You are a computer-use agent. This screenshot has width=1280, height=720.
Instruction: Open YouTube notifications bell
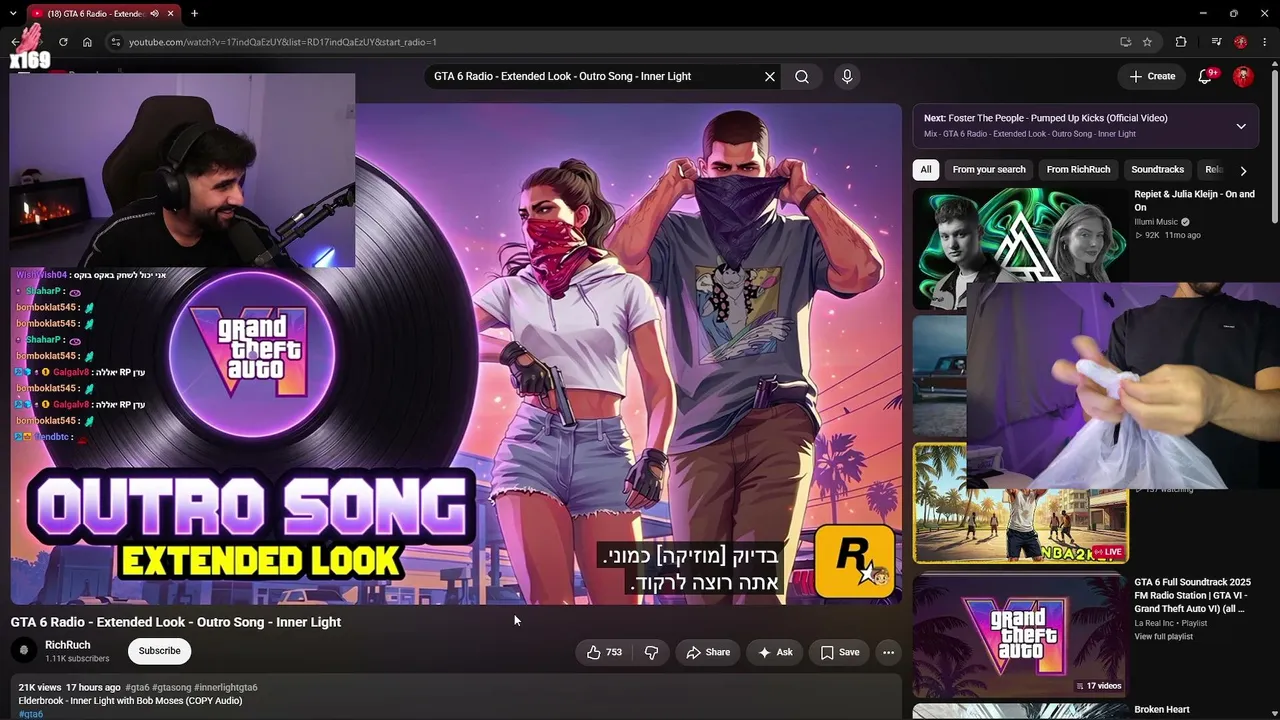pyautogui.click(x=1205, y=76)
